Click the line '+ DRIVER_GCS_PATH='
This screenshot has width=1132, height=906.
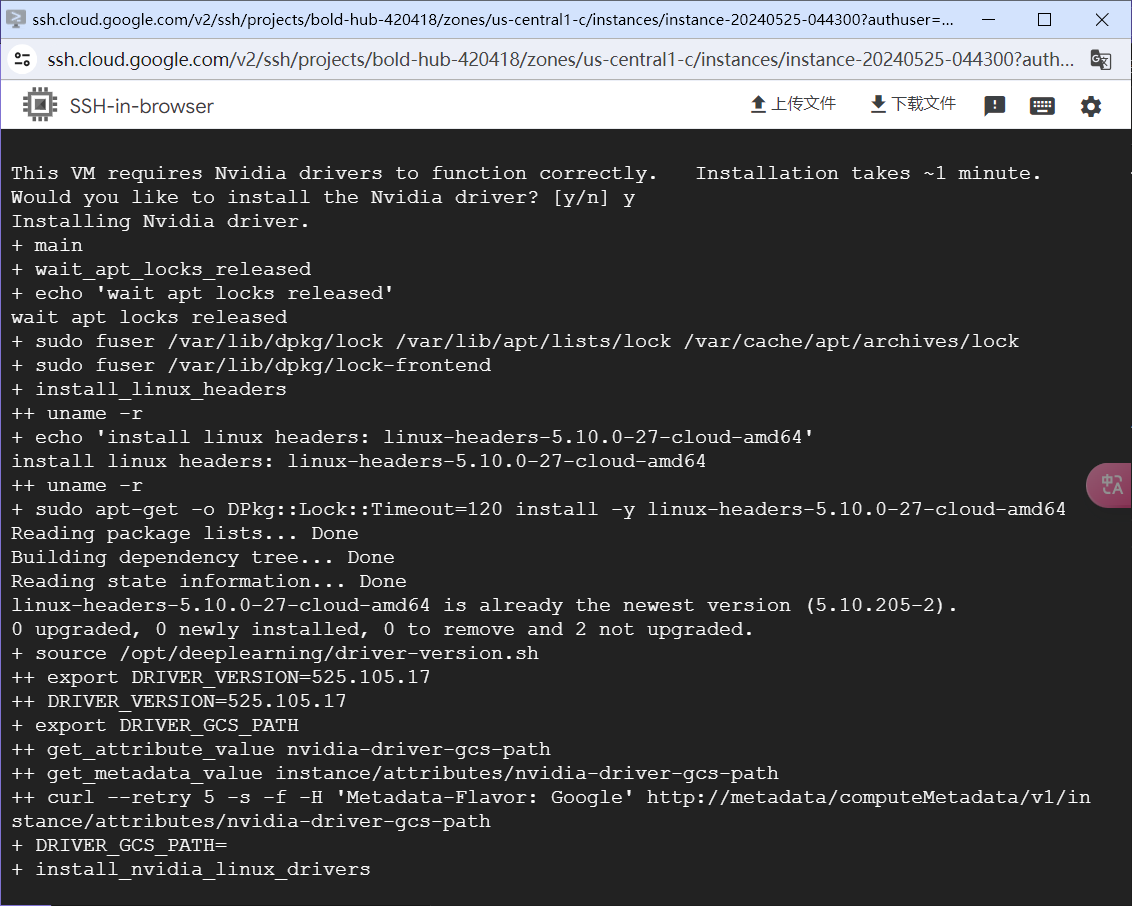119,845
